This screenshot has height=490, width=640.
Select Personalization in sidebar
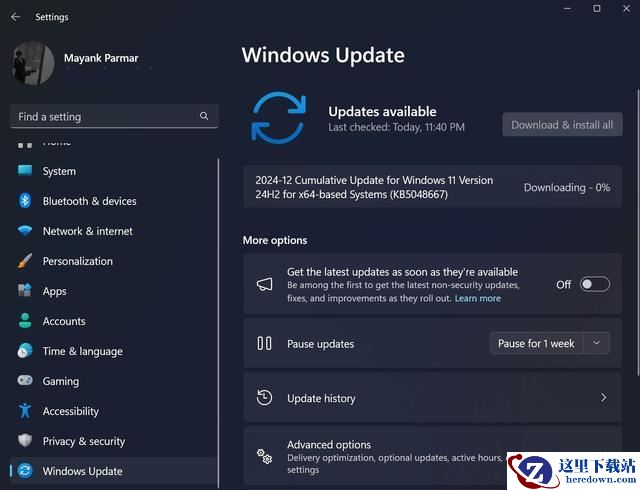click(x=113, y=261)
